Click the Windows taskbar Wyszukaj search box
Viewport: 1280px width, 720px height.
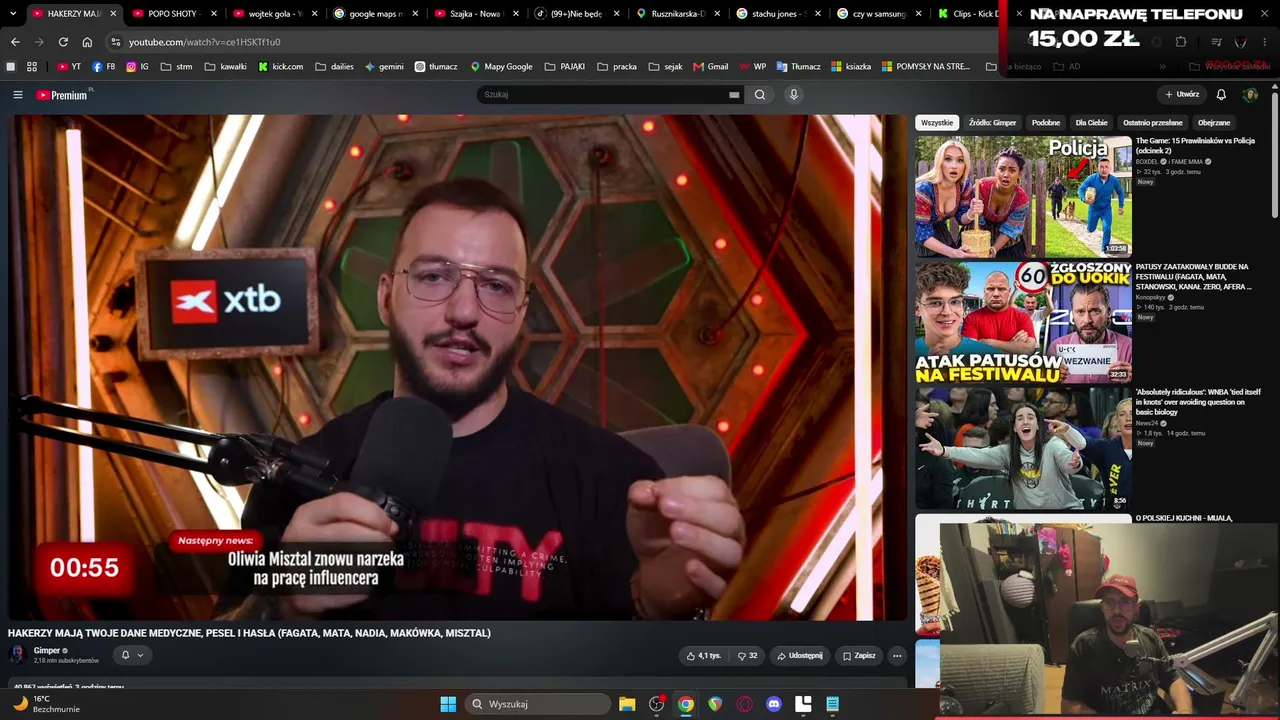[x=538, y=704]
